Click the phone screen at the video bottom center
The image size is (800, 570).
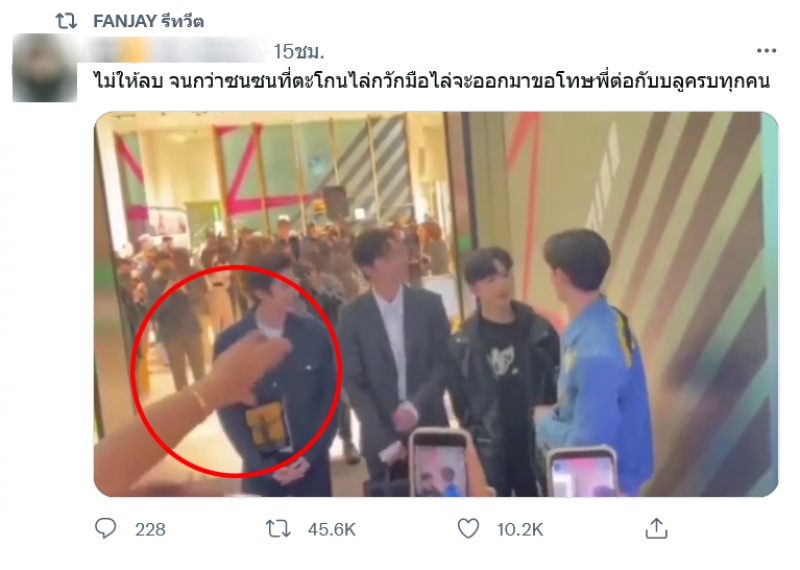(439, 464)
